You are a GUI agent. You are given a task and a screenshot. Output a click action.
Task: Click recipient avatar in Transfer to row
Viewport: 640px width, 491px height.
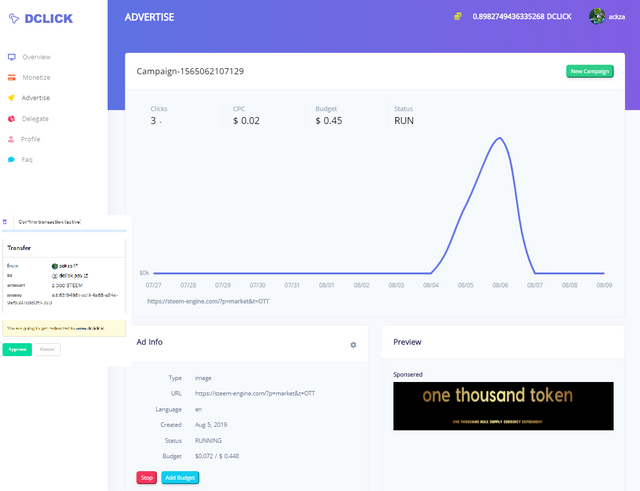(55, 276)
